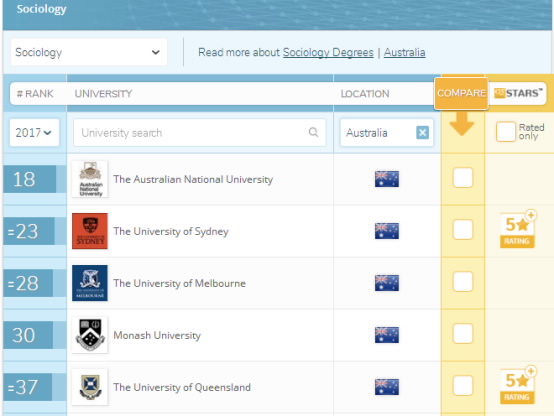554x416 pixels.
Task: Click the magnifier icon in University search
Action: 313,133
